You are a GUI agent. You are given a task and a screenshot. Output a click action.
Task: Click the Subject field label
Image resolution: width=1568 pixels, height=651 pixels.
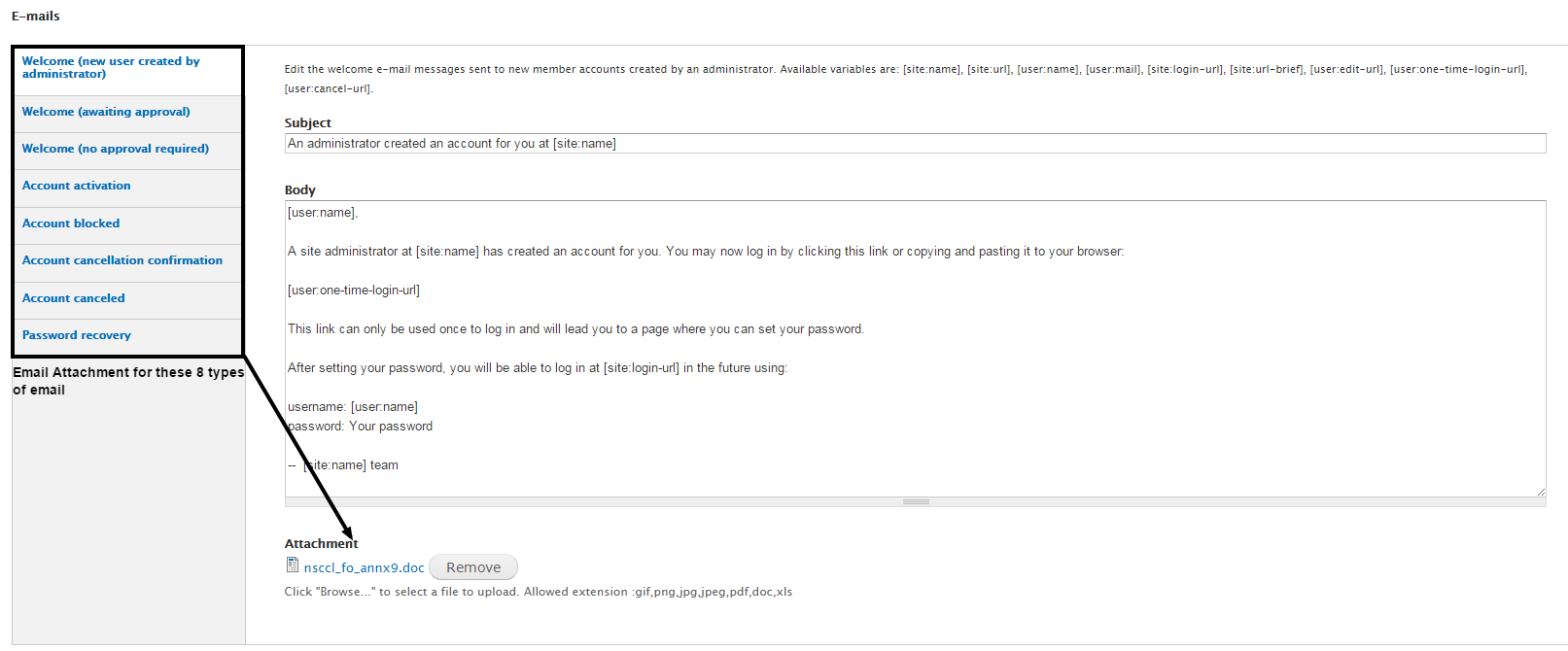pos(307,123)
